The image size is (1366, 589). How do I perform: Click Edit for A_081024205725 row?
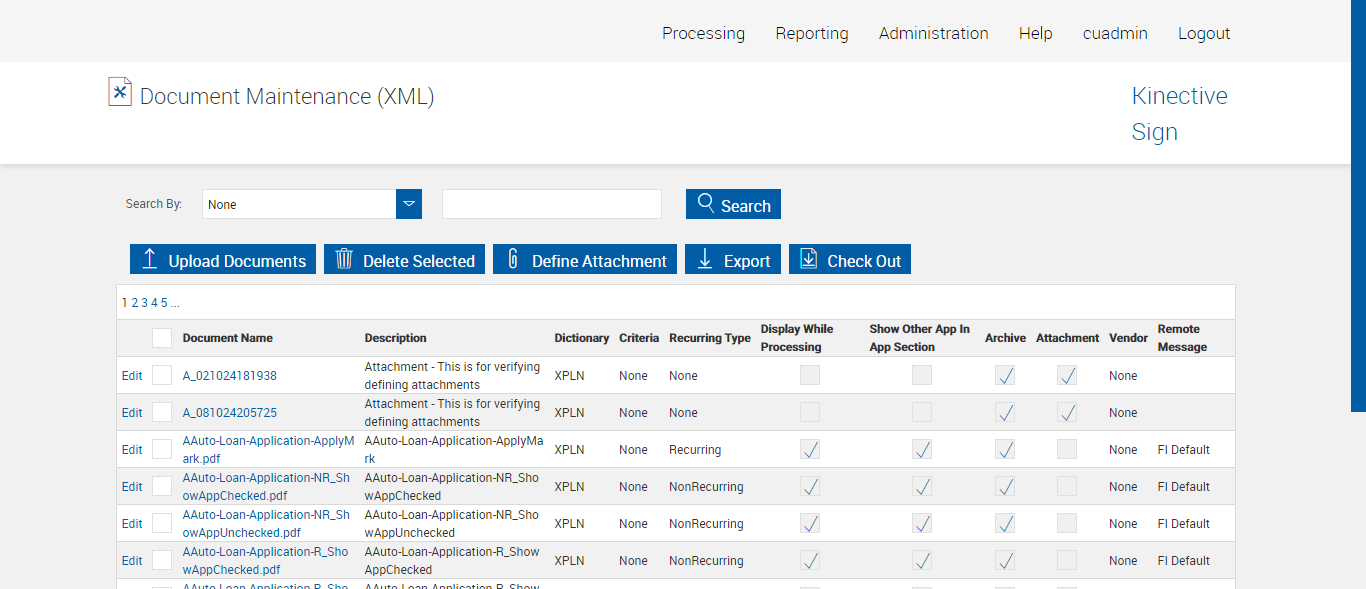[x=132, y=413]
